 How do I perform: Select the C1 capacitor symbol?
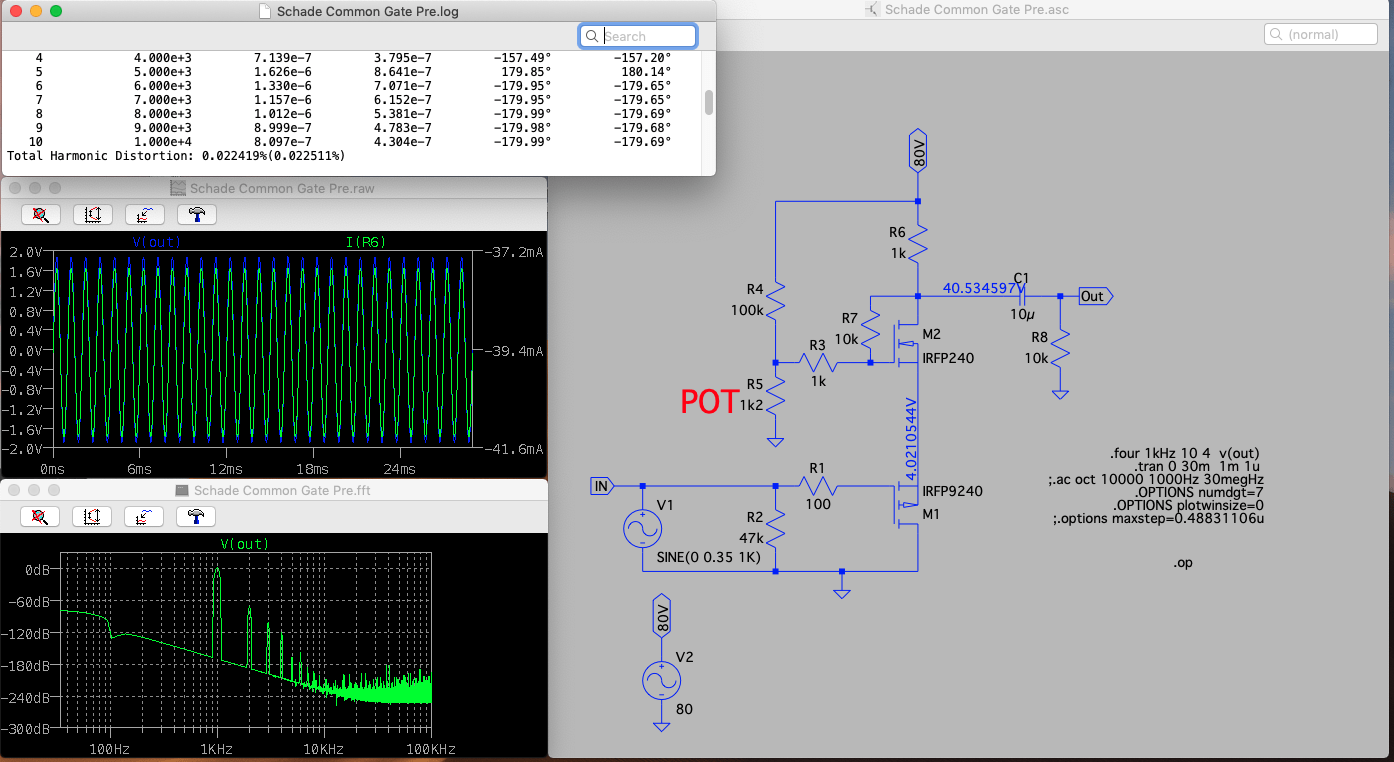point(1023,296)
